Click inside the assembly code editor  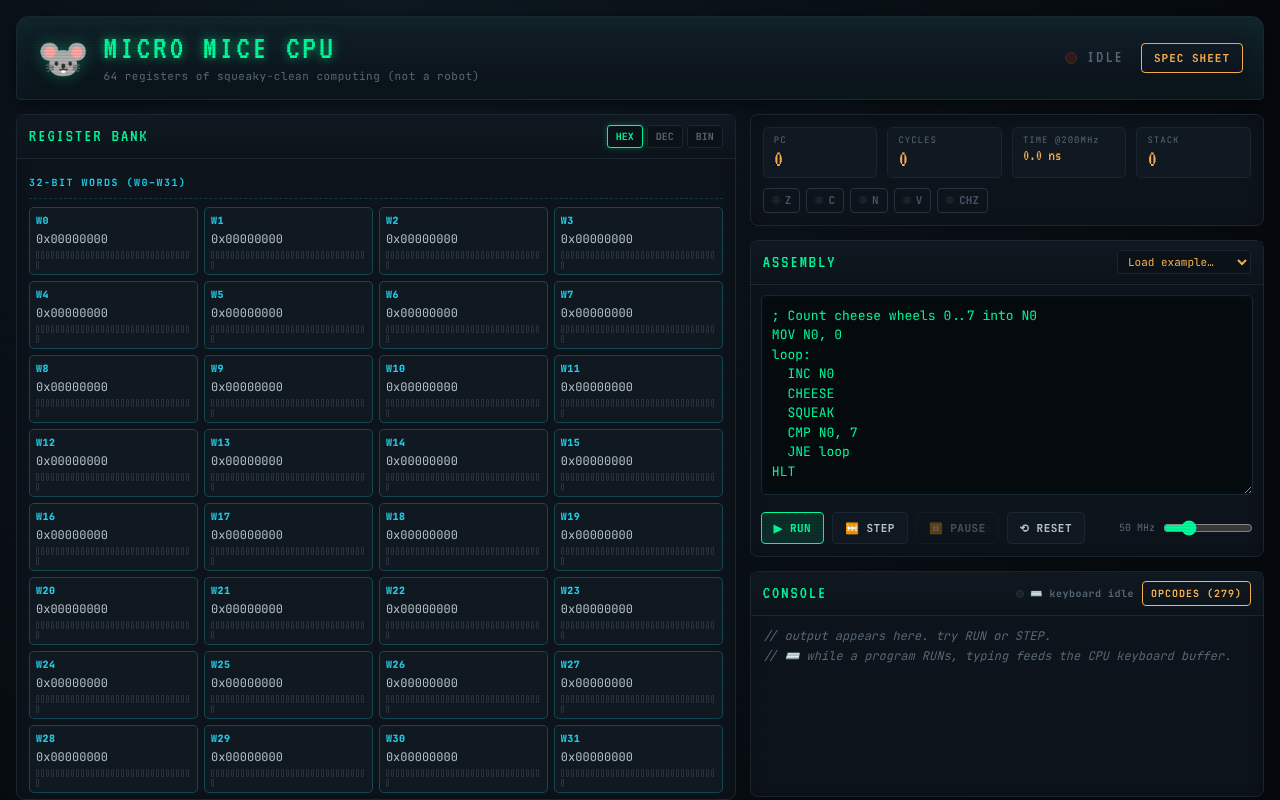pyautogui.click(x=1007, y=394)
